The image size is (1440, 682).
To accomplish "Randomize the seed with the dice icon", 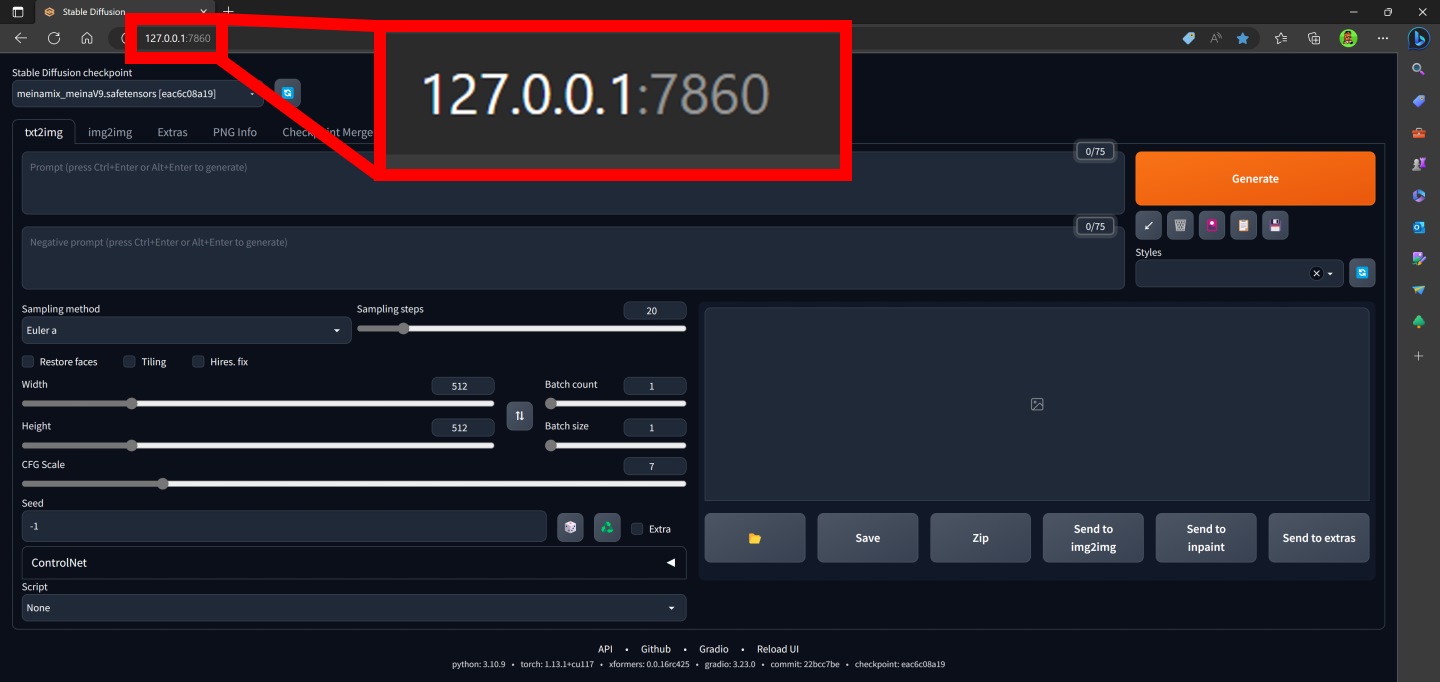I will point(570,526).
